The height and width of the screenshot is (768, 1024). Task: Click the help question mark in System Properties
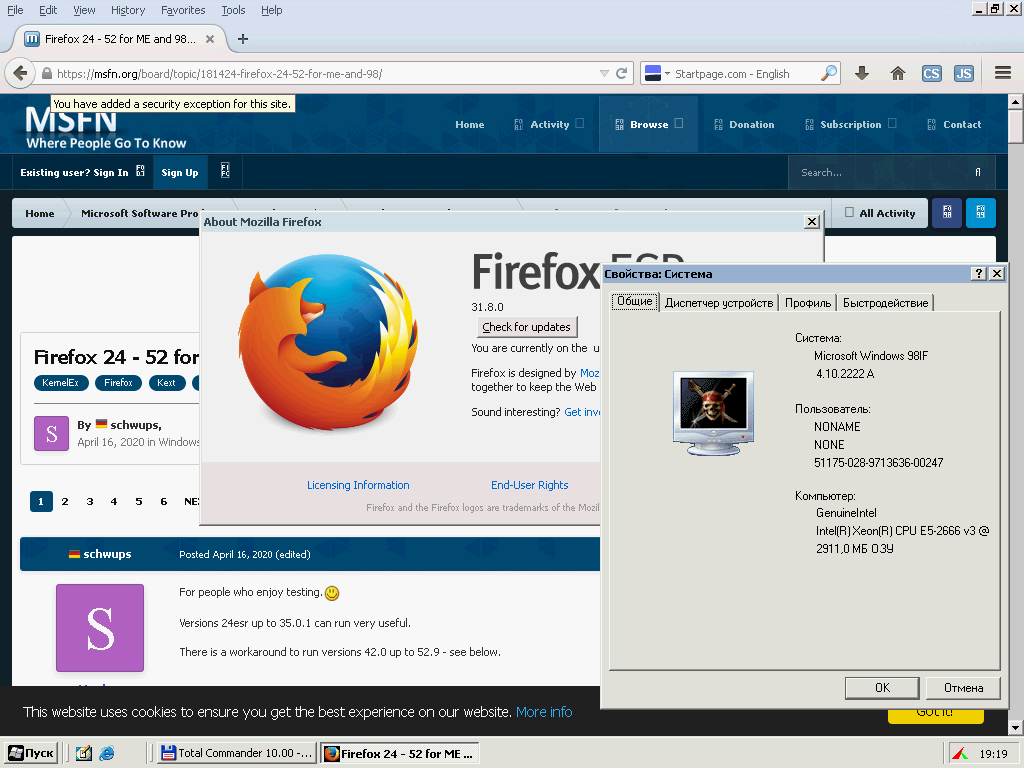click(978, 273)
